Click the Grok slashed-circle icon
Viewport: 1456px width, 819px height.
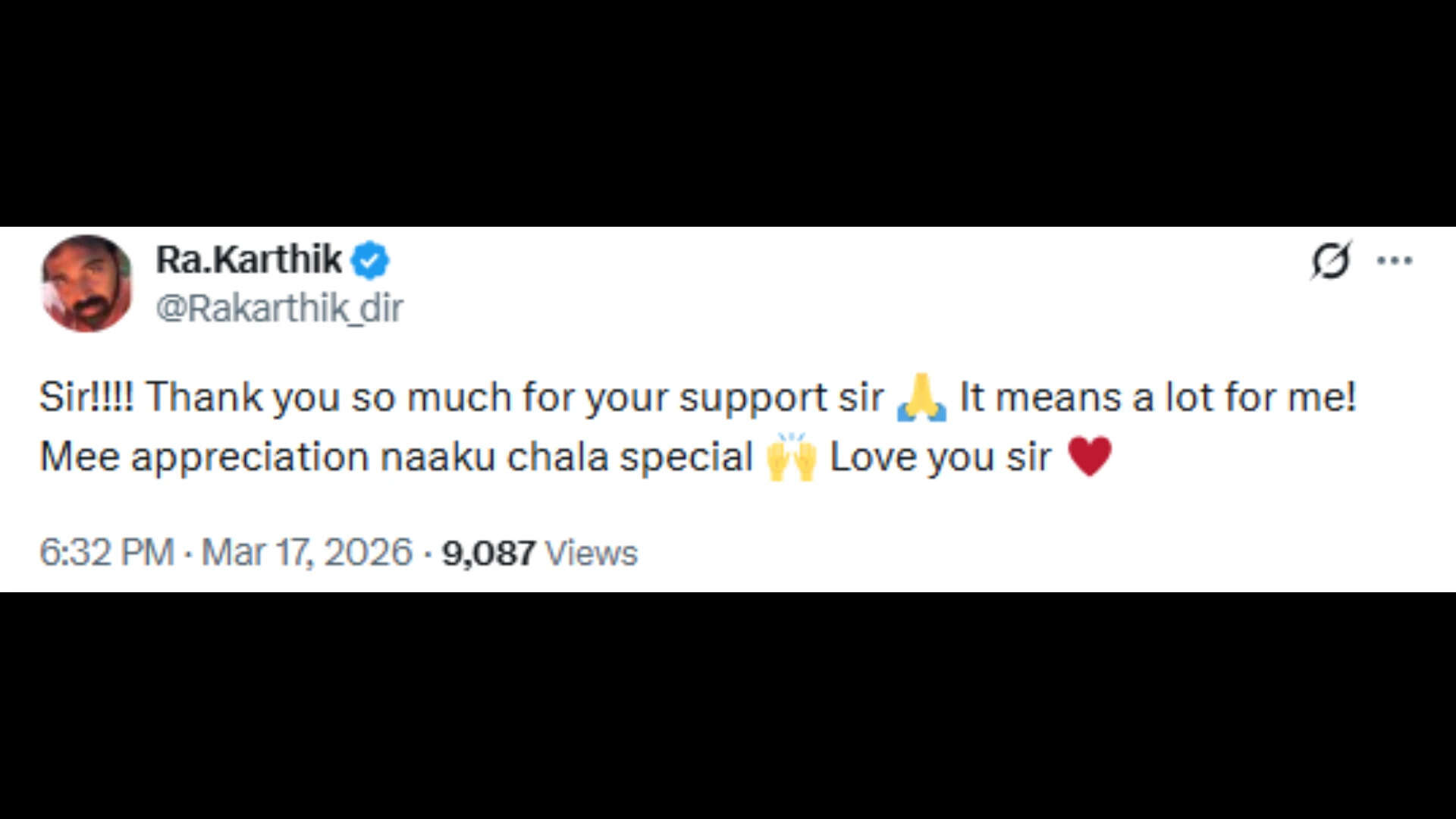click(1331, 261)
